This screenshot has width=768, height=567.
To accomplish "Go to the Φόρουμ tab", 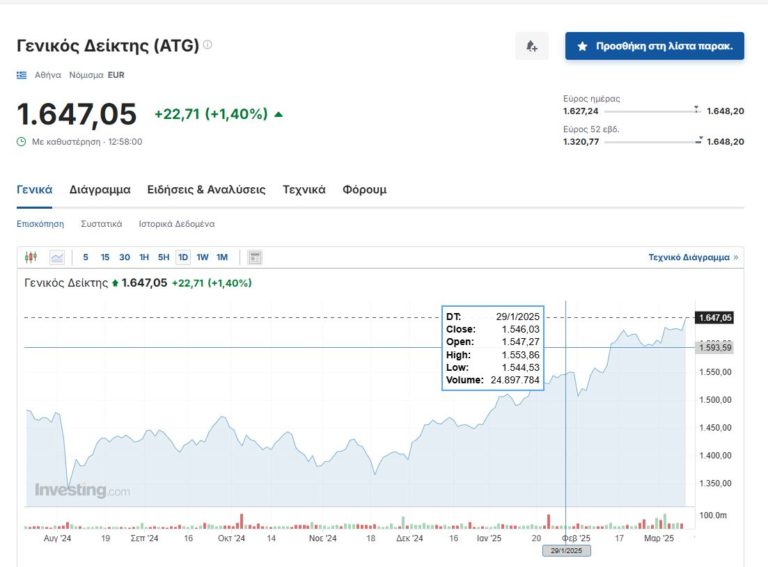I will pos(364,189).
